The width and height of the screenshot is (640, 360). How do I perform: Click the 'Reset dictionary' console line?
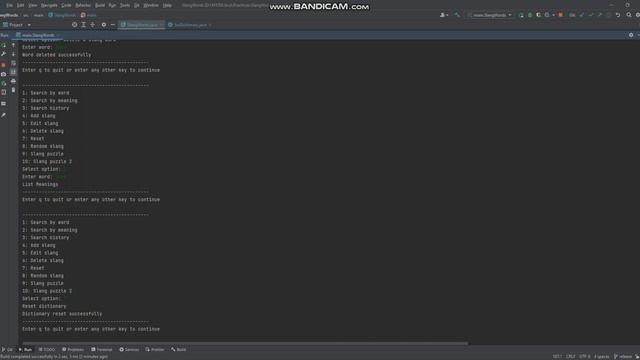[x=44, y=306]
